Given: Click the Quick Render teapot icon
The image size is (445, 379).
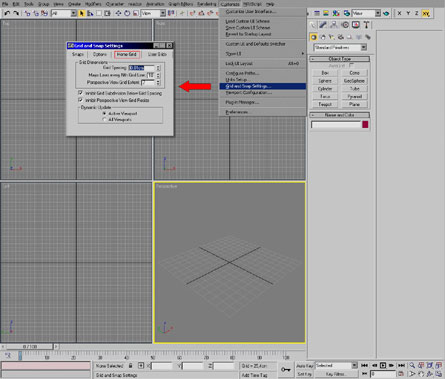Looking at the screenshot, I should click(386, 13).
